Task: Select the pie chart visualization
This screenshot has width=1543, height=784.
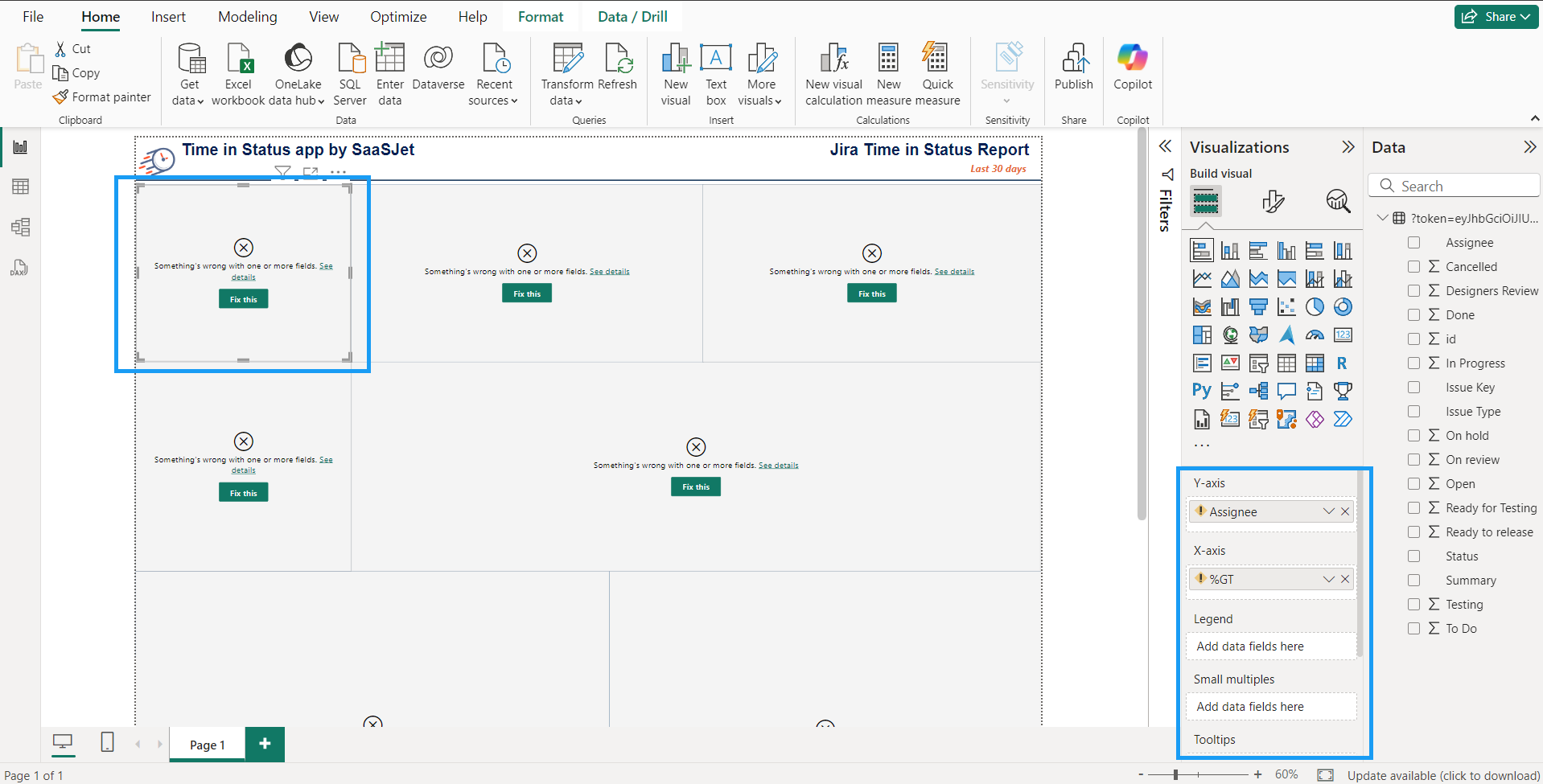Action: [x=1315, y=307]
